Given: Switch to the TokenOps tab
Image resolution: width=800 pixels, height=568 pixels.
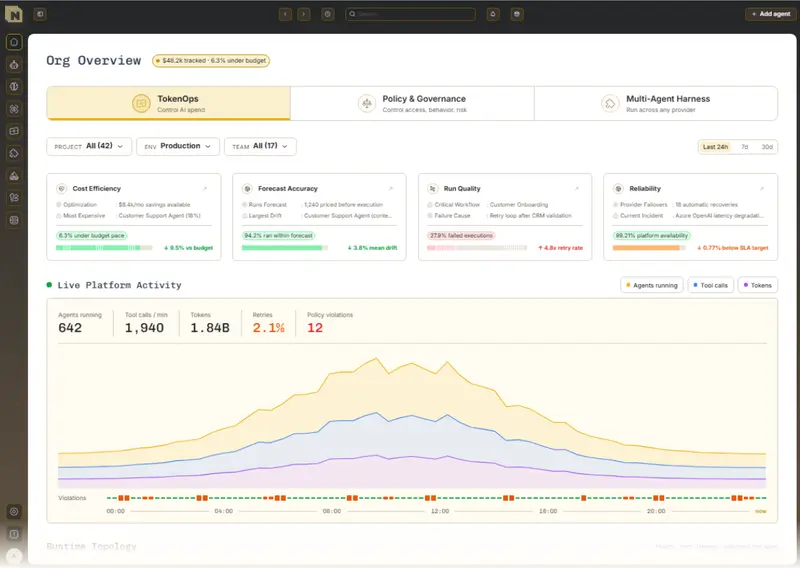Looking at the screenshot, I should point(169,103).
